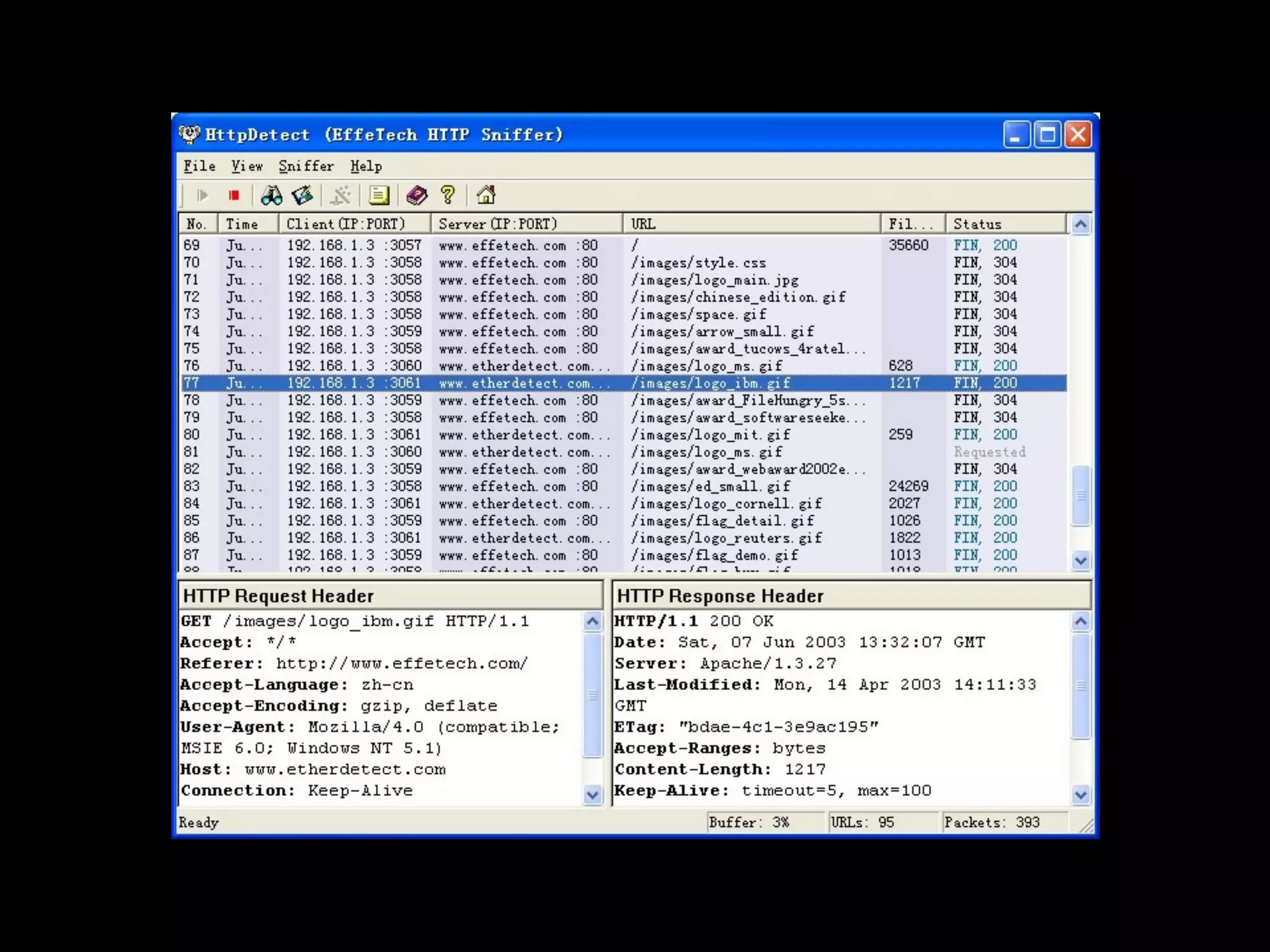Open the Sniffer menu
The image size is (1270, 952).
(306, 166)
